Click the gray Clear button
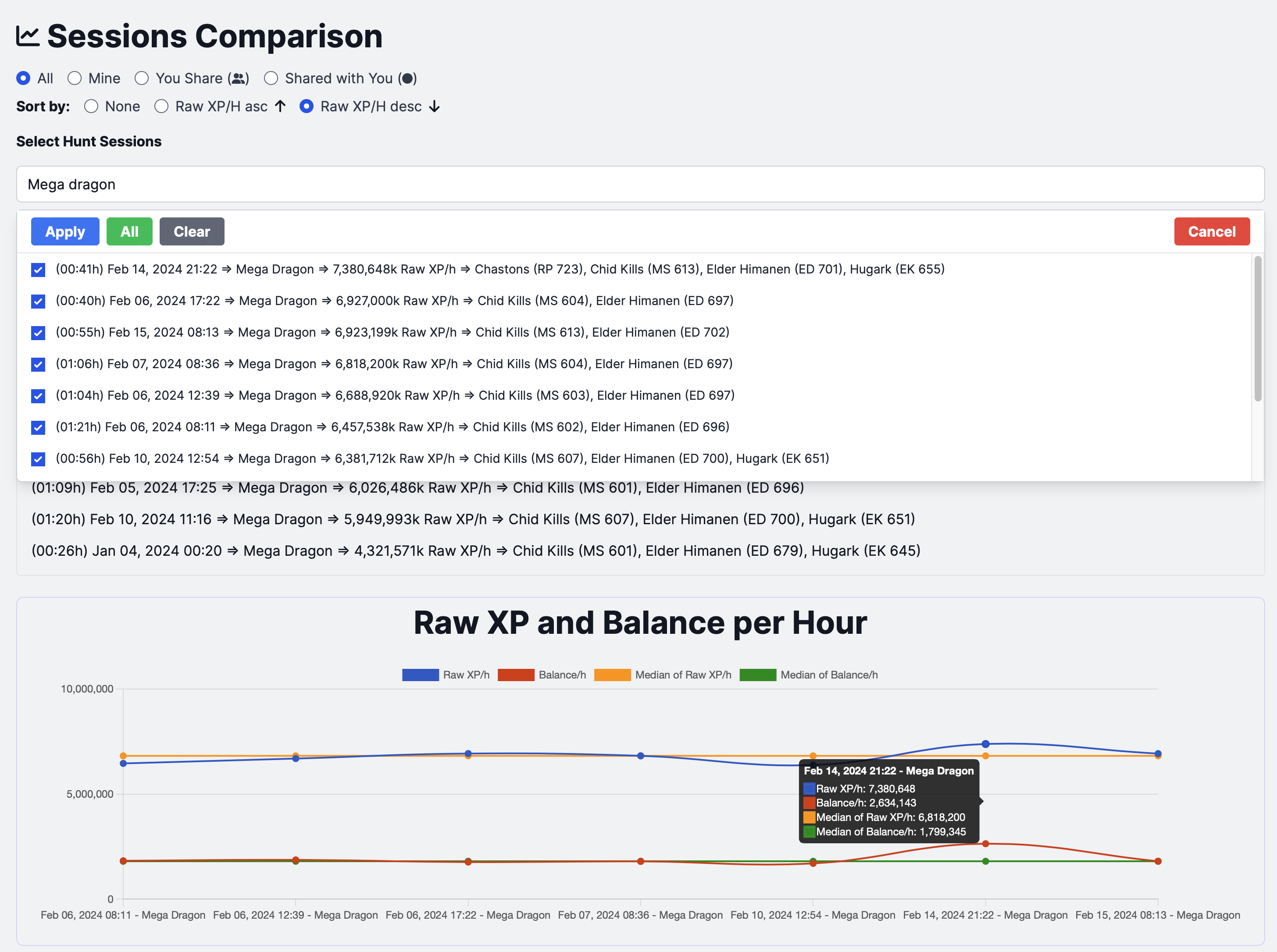This screenshot has width=1277, height=952. coord(191,232)
